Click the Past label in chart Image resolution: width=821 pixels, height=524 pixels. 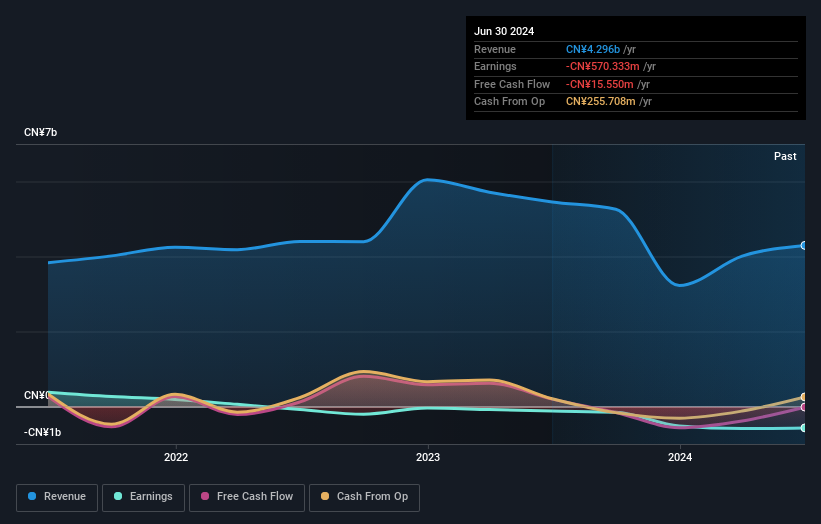[x=785, y=156]
